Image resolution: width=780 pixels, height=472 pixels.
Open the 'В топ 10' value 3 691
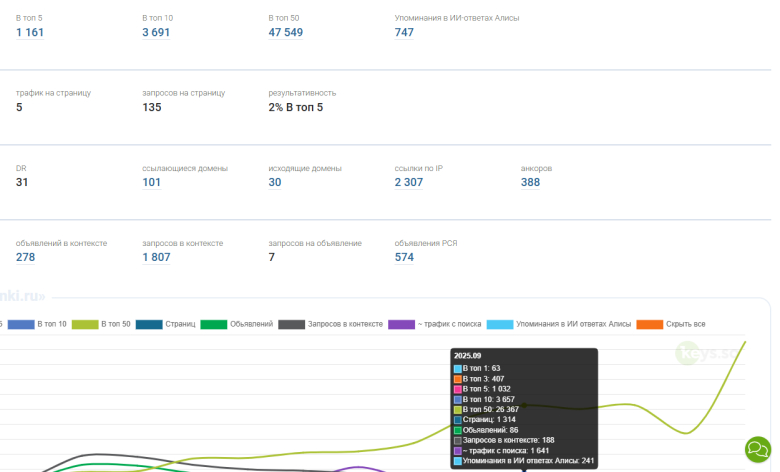(x=156, y=33)
